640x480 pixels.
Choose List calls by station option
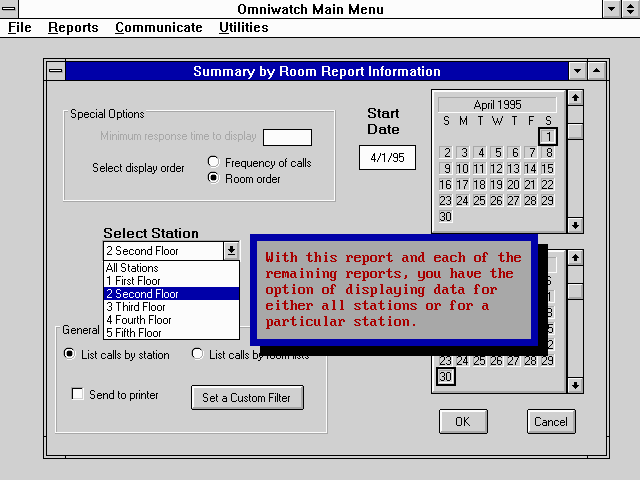pyautogui.click(x=69, y=354)
